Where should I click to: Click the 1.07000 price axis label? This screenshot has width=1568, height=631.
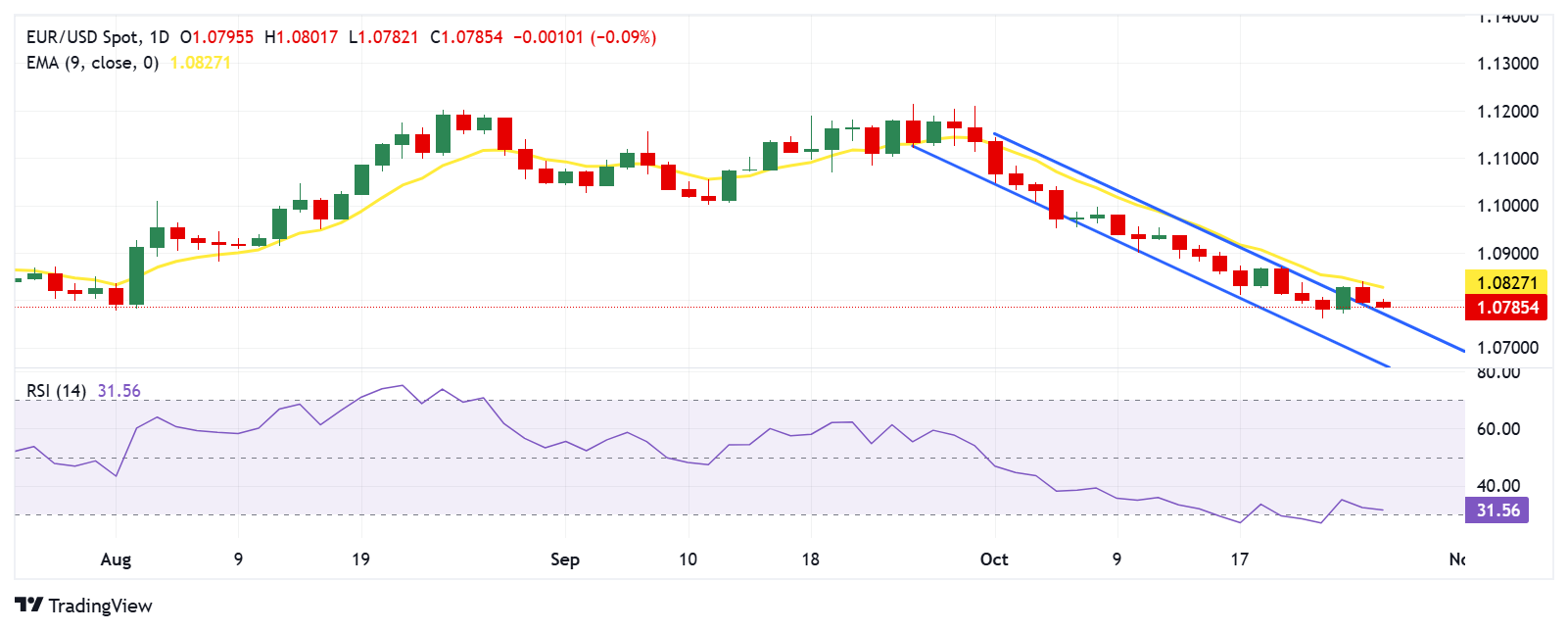coord(1507,348)
